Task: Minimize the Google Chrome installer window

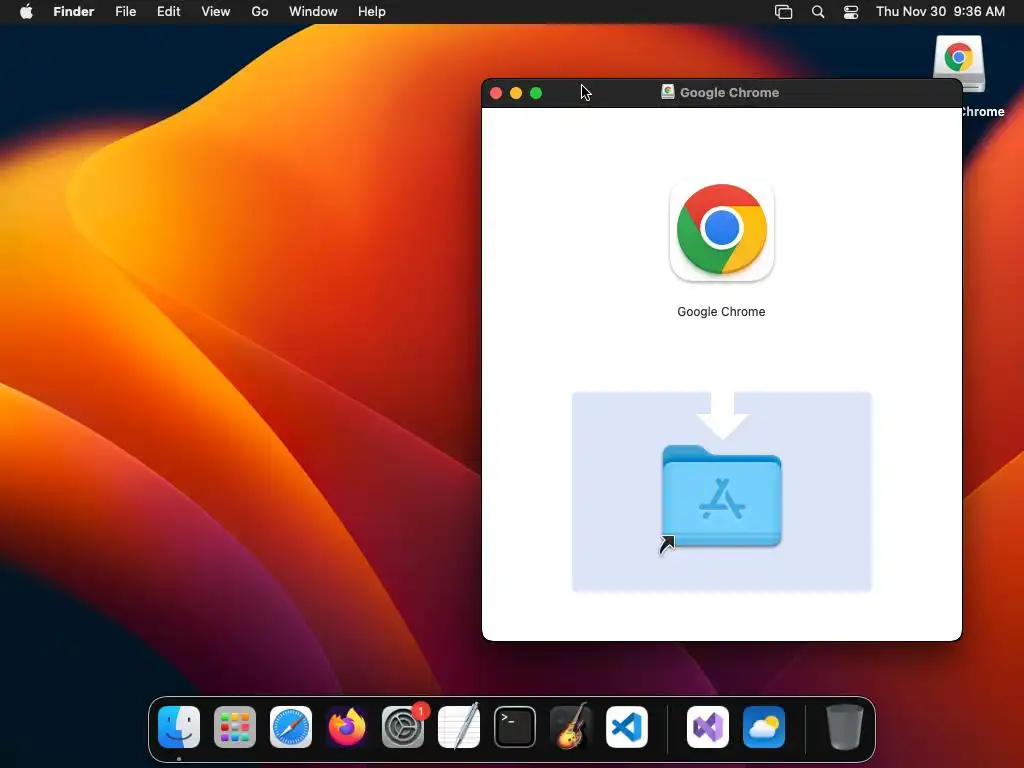Action: [516, 93]
